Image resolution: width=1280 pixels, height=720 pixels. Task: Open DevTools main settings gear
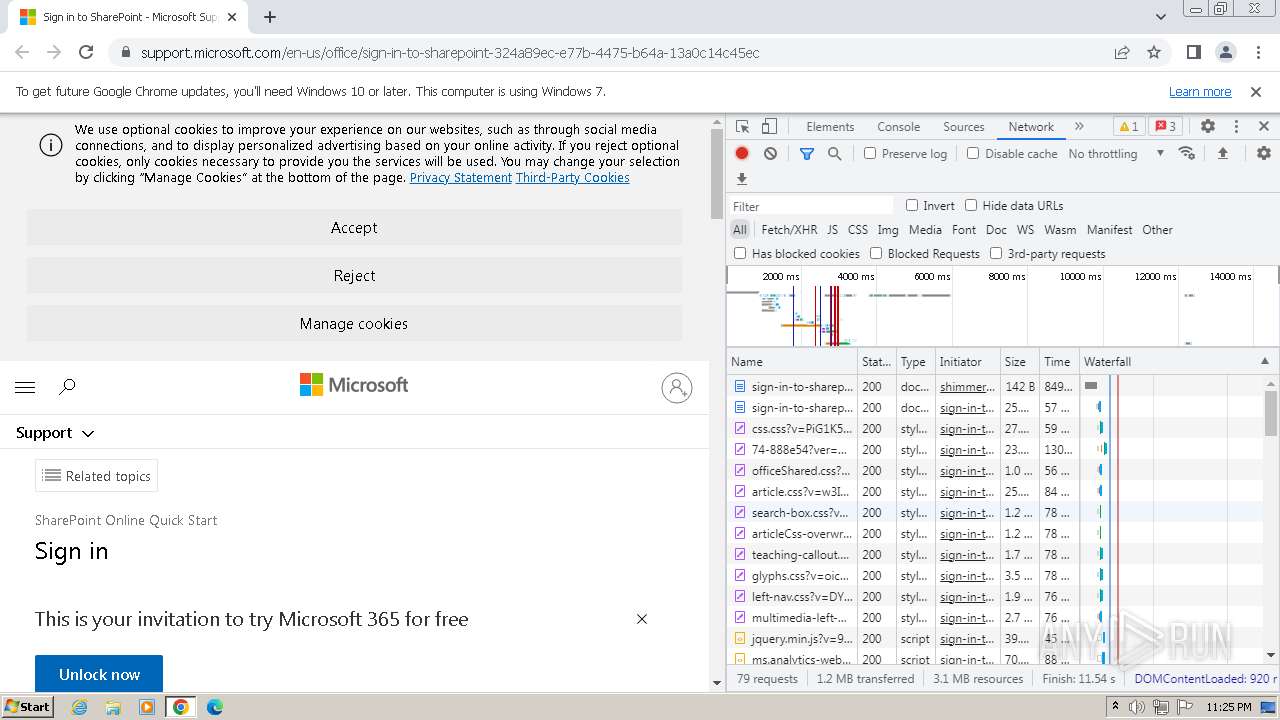pyautogui.click(x=1208, y=127)
